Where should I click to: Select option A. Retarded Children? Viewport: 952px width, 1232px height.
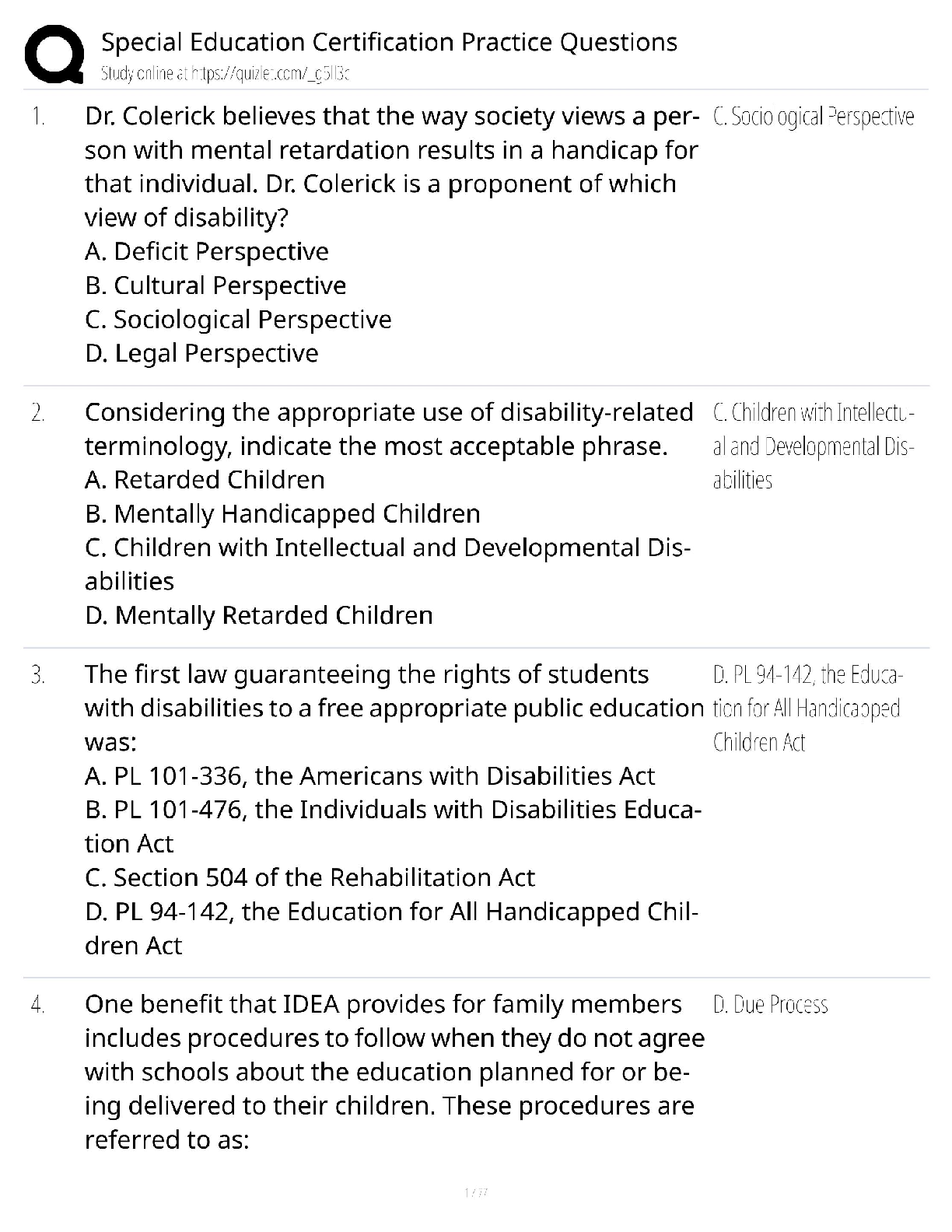coord(205,480)
